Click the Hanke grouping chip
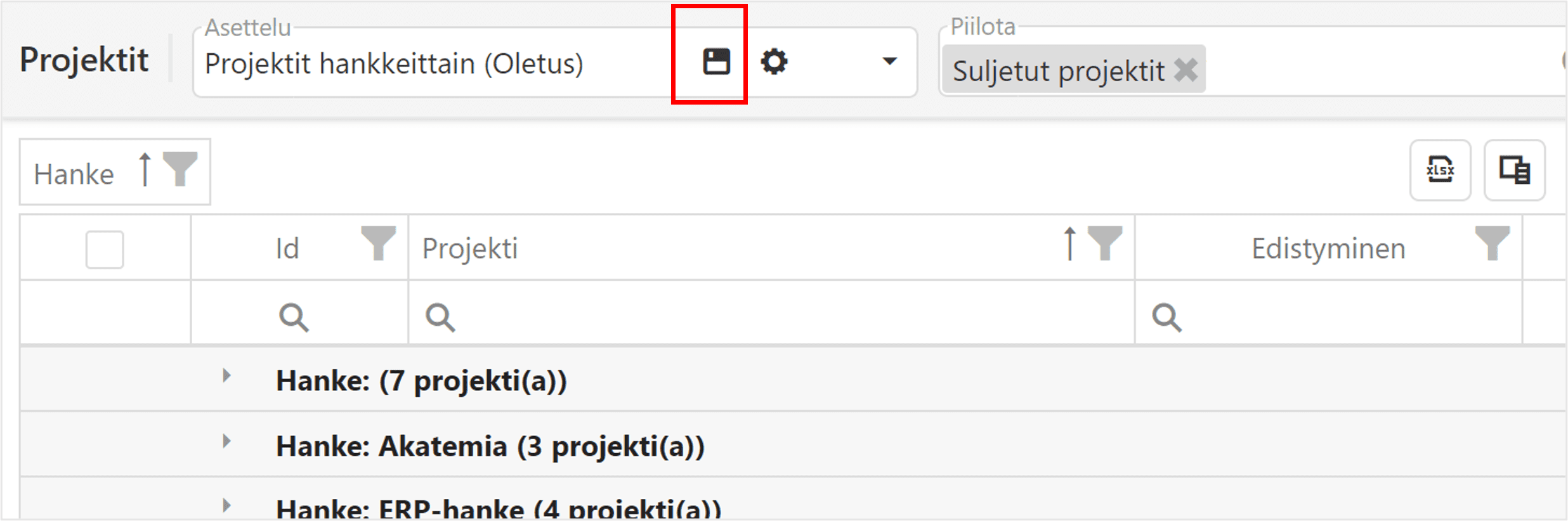The image size is (1568, 521). click(x=74, y=174)
